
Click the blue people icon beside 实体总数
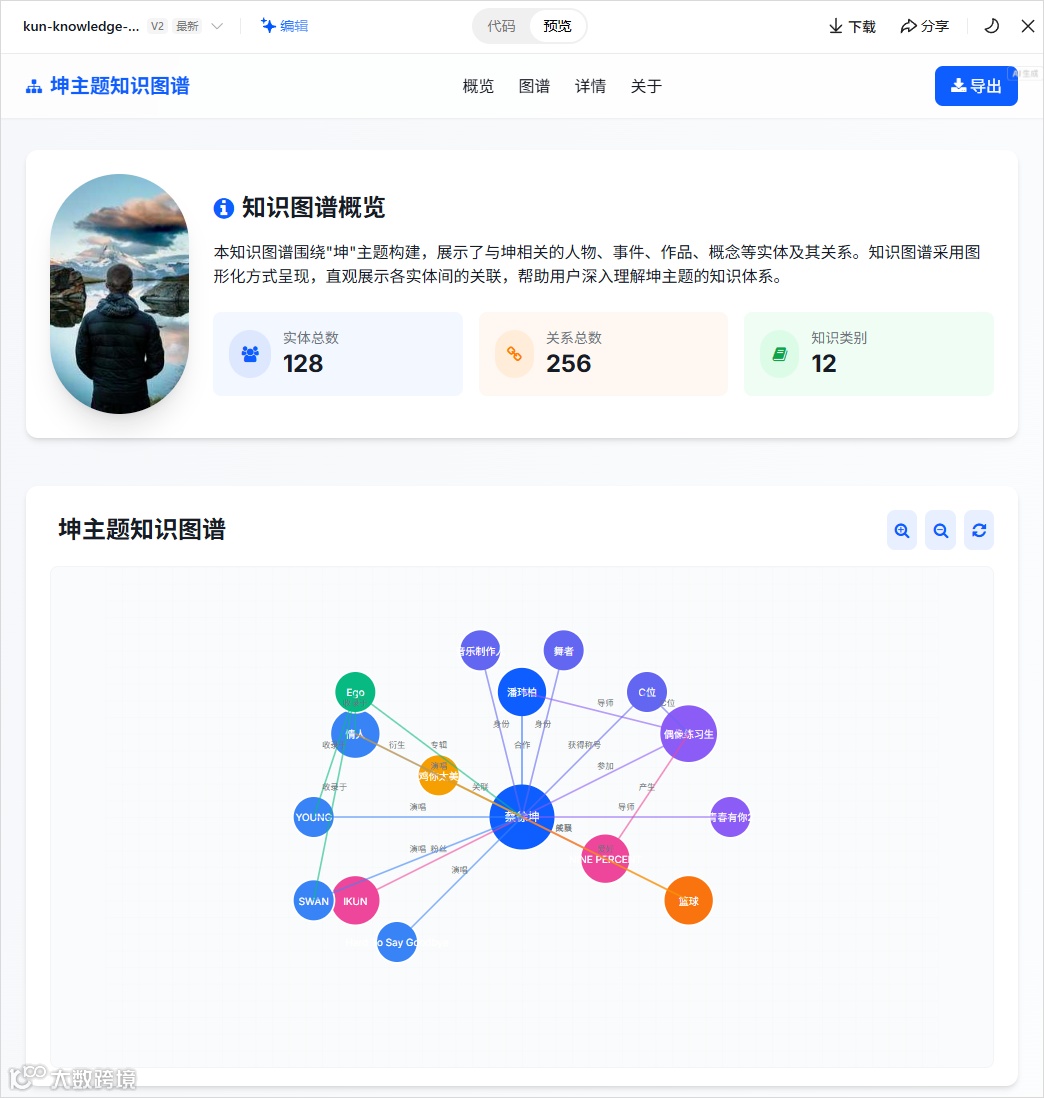coord(250,354)
